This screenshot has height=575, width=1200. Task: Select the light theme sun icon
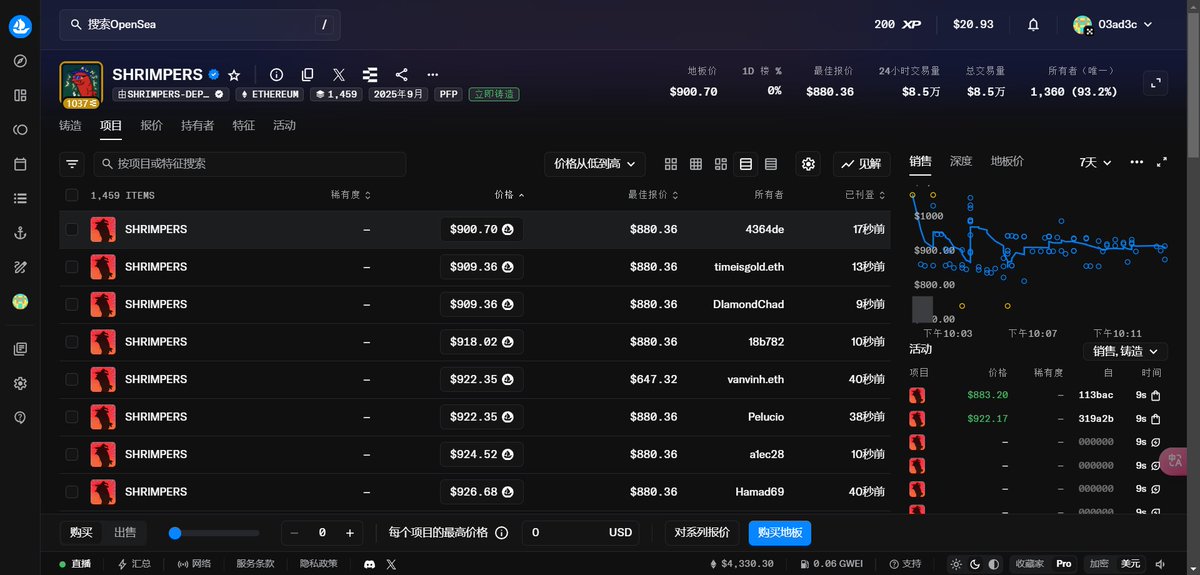point(957,564)
